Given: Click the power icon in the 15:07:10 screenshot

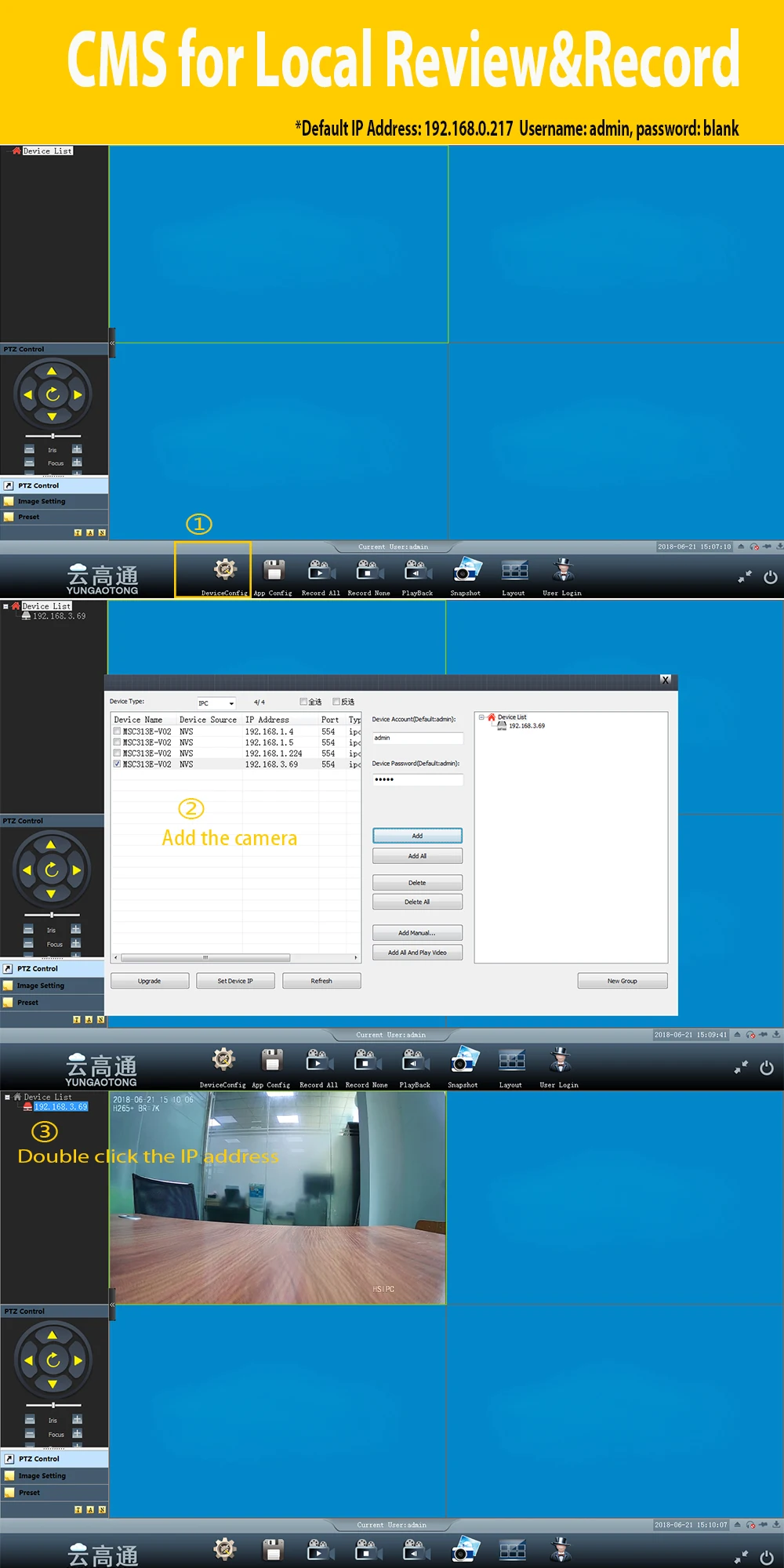Looking at the screenshot, I should [771, 577].
